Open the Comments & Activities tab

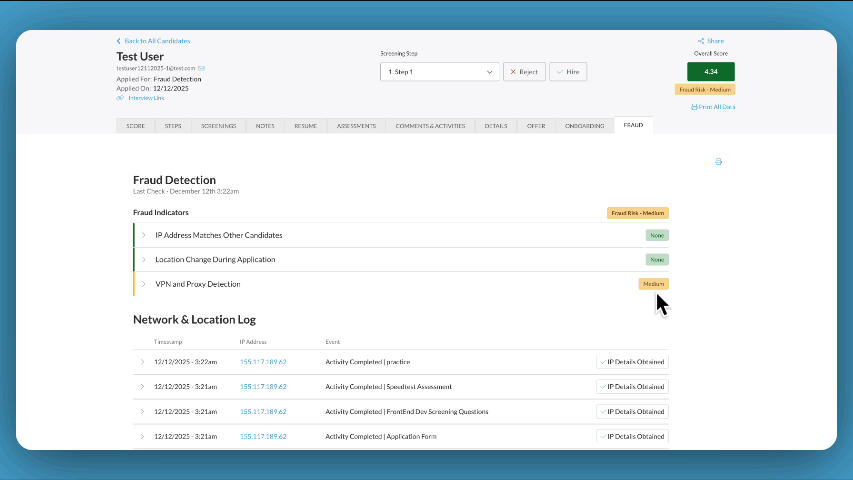coord(429,126)
